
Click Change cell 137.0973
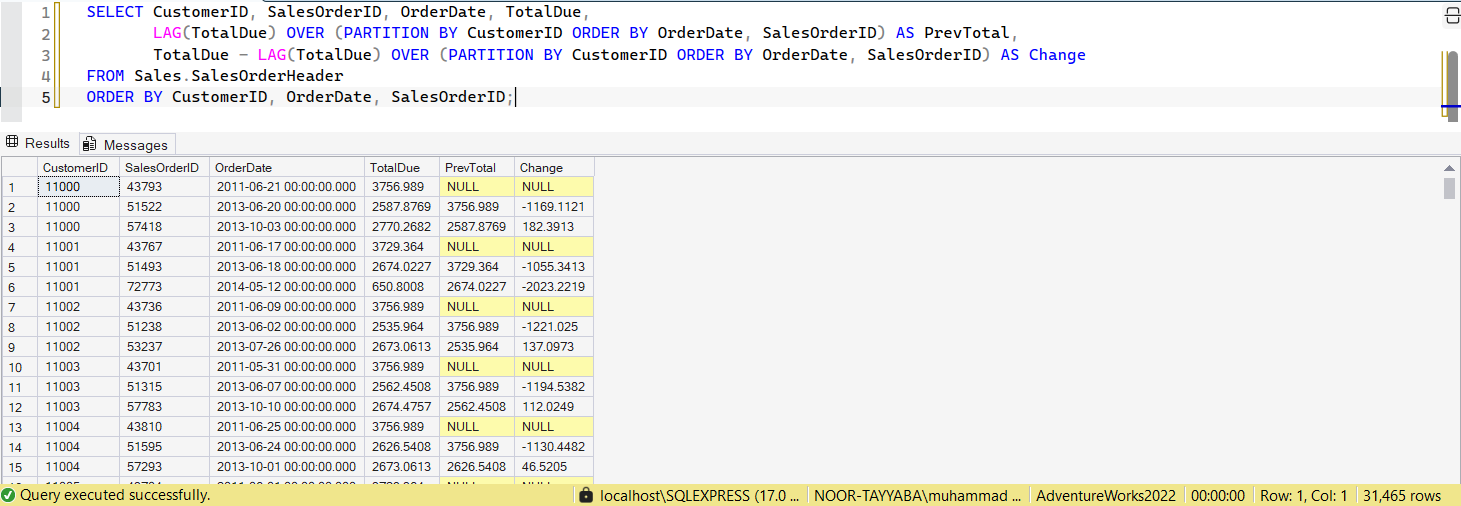554,347
